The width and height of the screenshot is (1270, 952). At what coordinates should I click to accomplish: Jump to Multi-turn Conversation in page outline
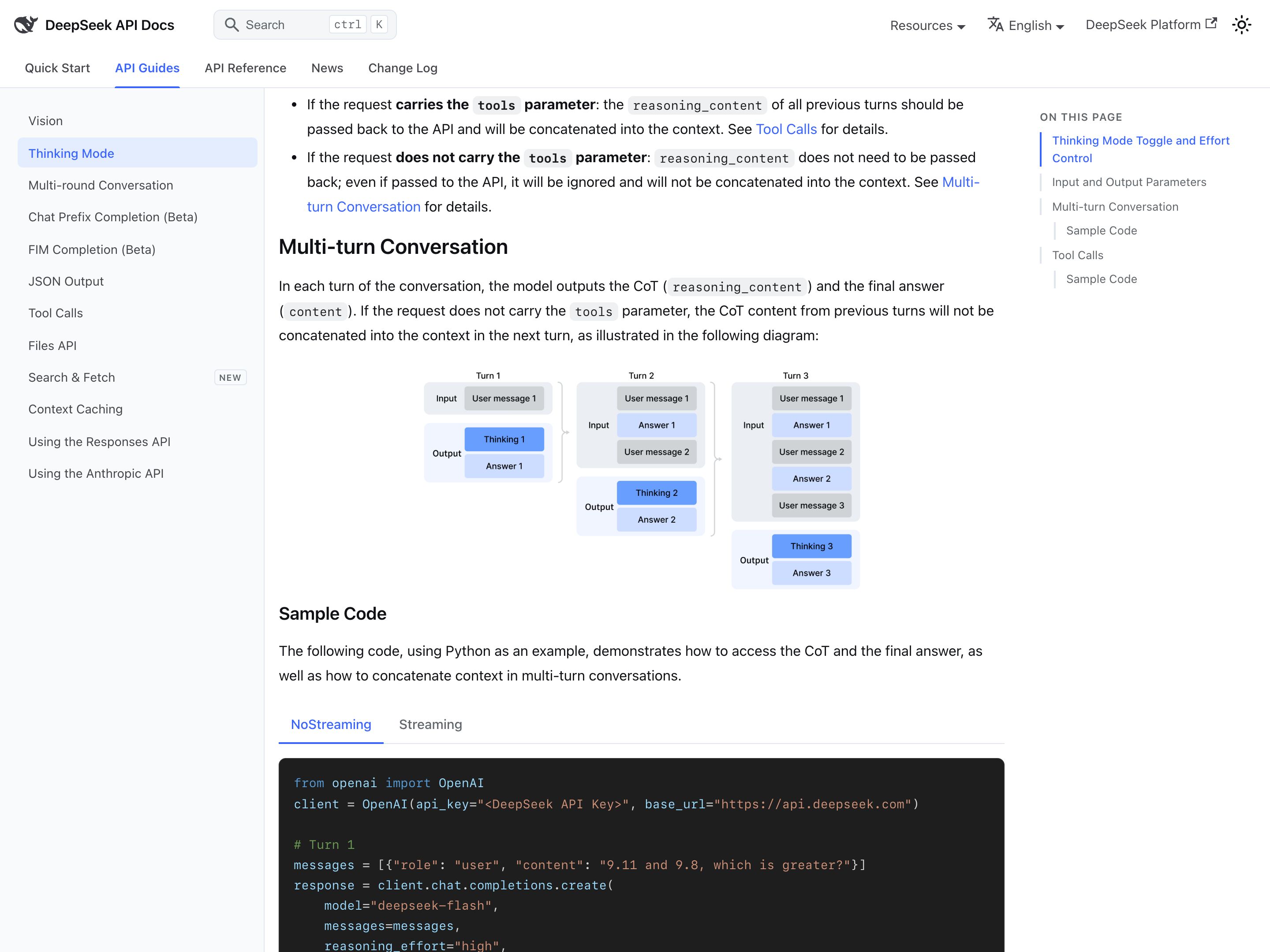[1115, 207]
